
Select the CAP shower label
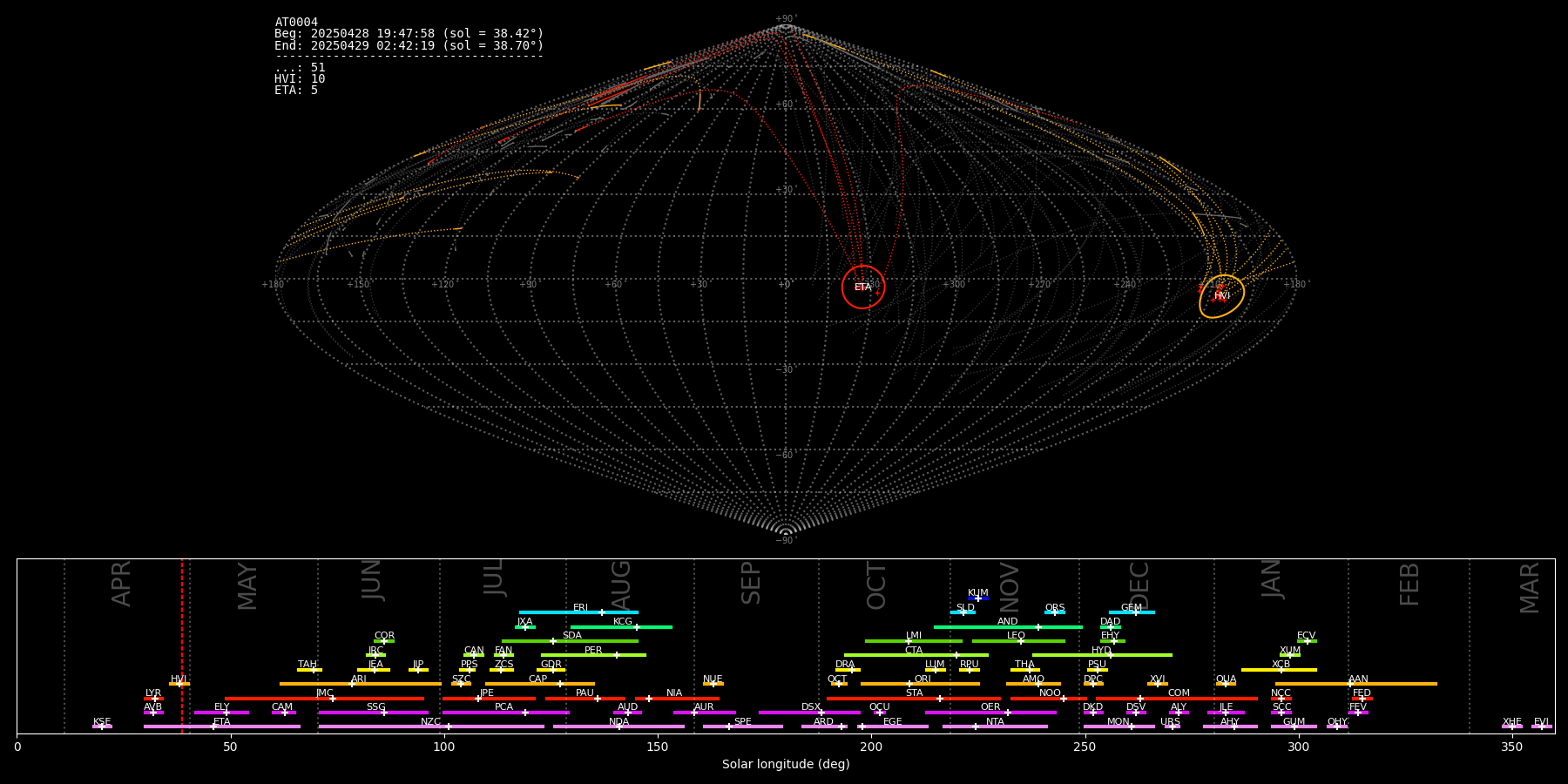click(538, 679)
